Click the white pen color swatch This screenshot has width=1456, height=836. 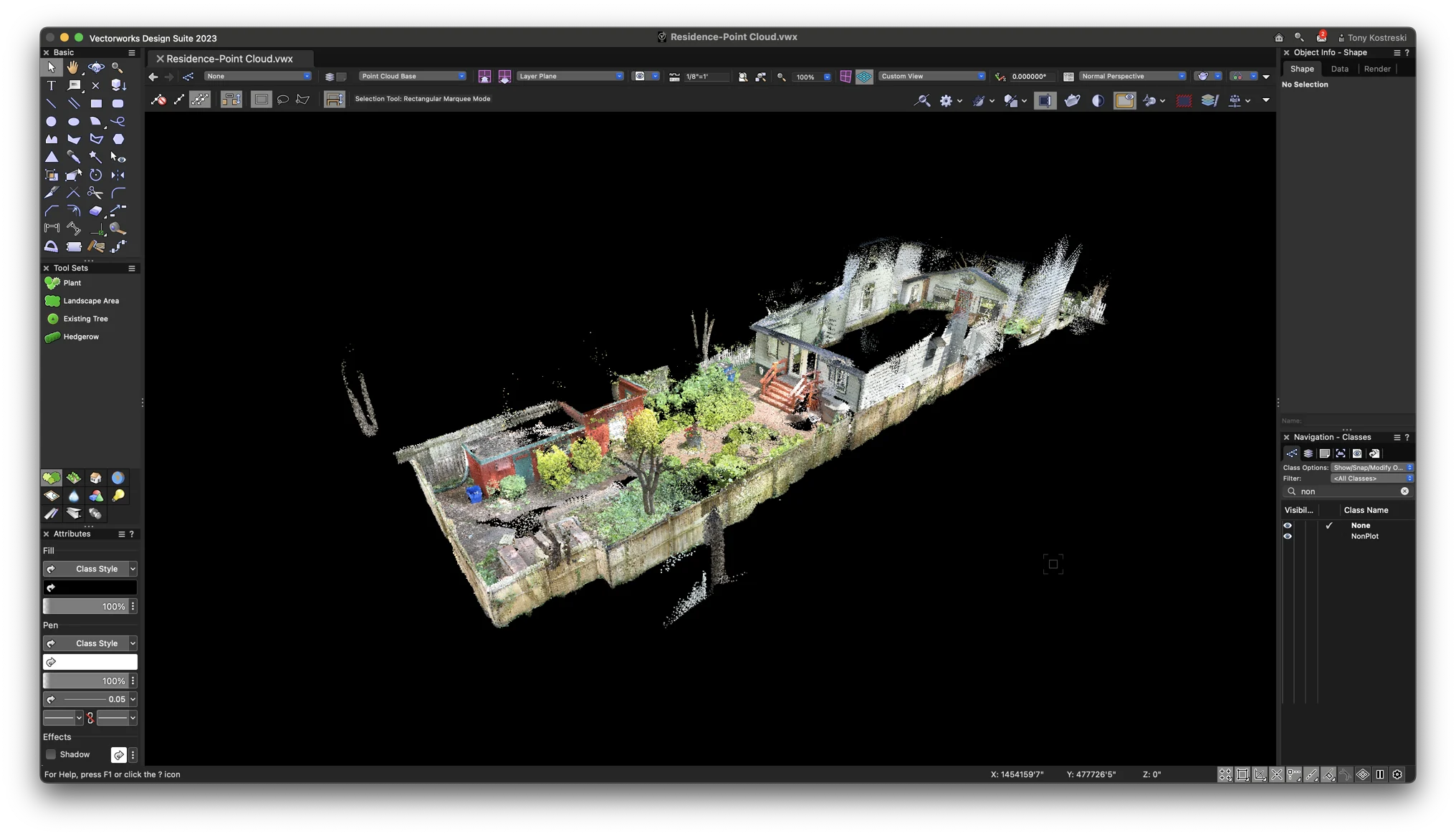[x=90, y=662]
